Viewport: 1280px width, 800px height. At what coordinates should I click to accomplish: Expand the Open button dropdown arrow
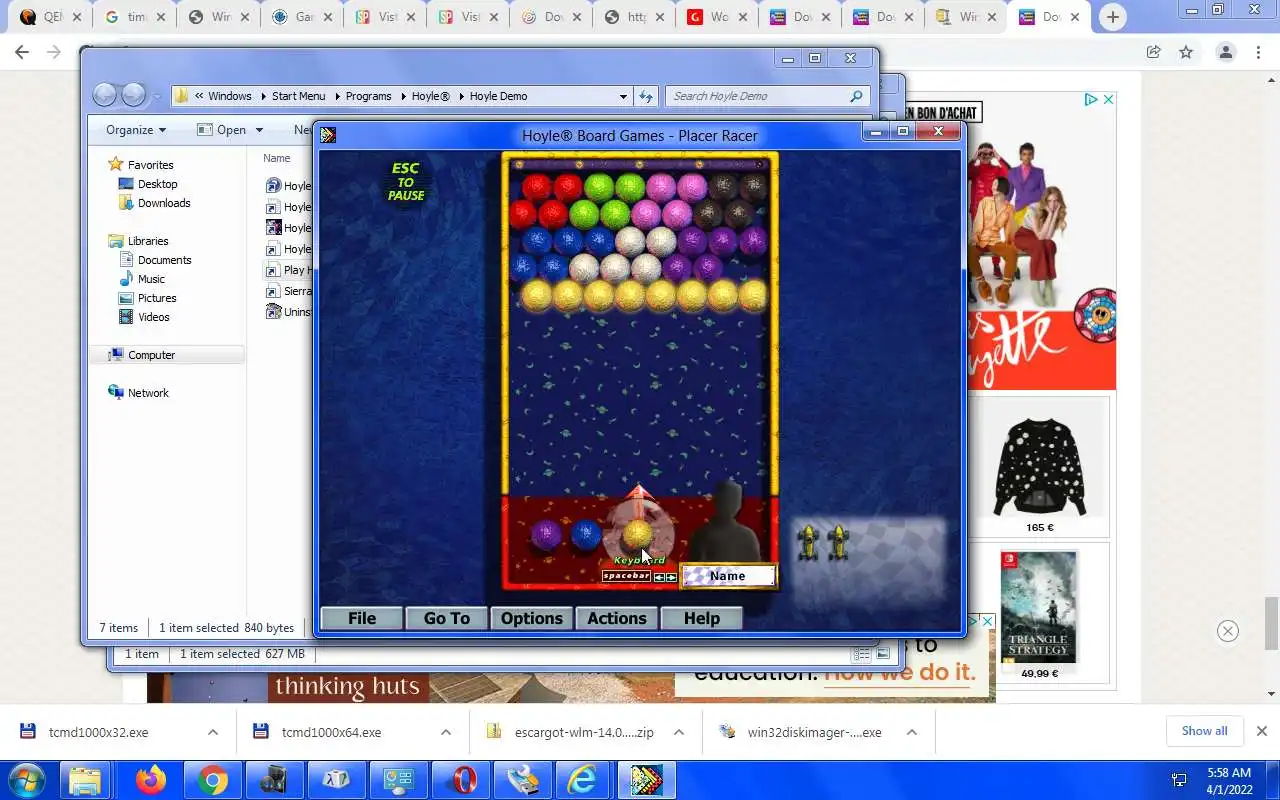click(259, 130)
